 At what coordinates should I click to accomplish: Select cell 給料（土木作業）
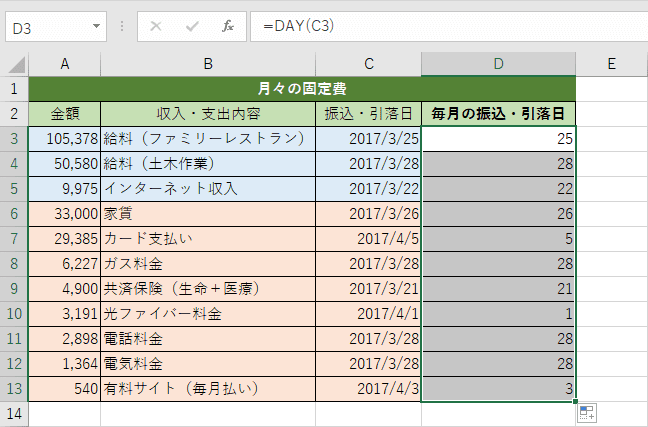(208, 164)
